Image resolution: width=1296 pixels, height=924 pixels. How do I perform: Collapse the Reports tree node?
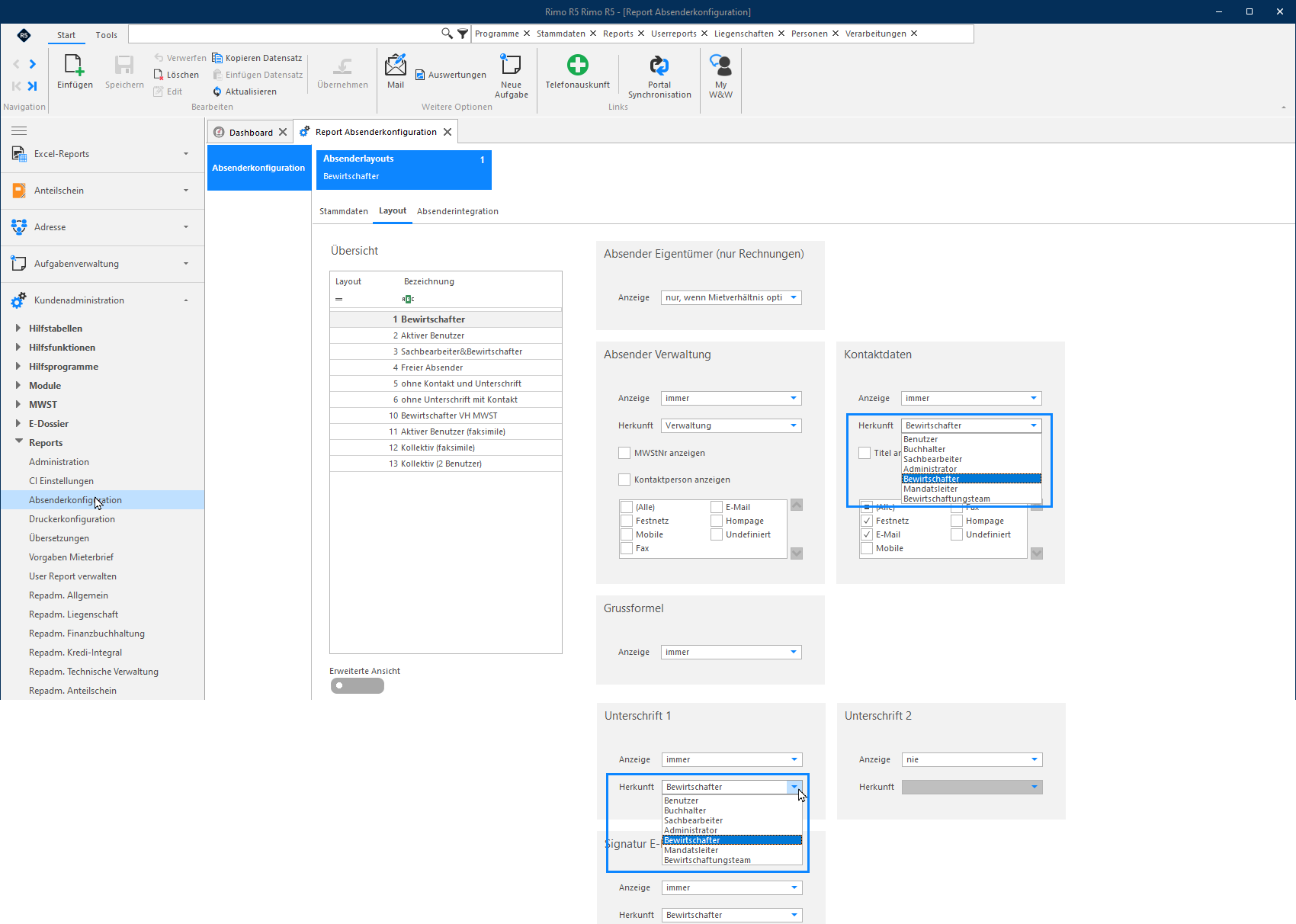[x=18, y=441]
